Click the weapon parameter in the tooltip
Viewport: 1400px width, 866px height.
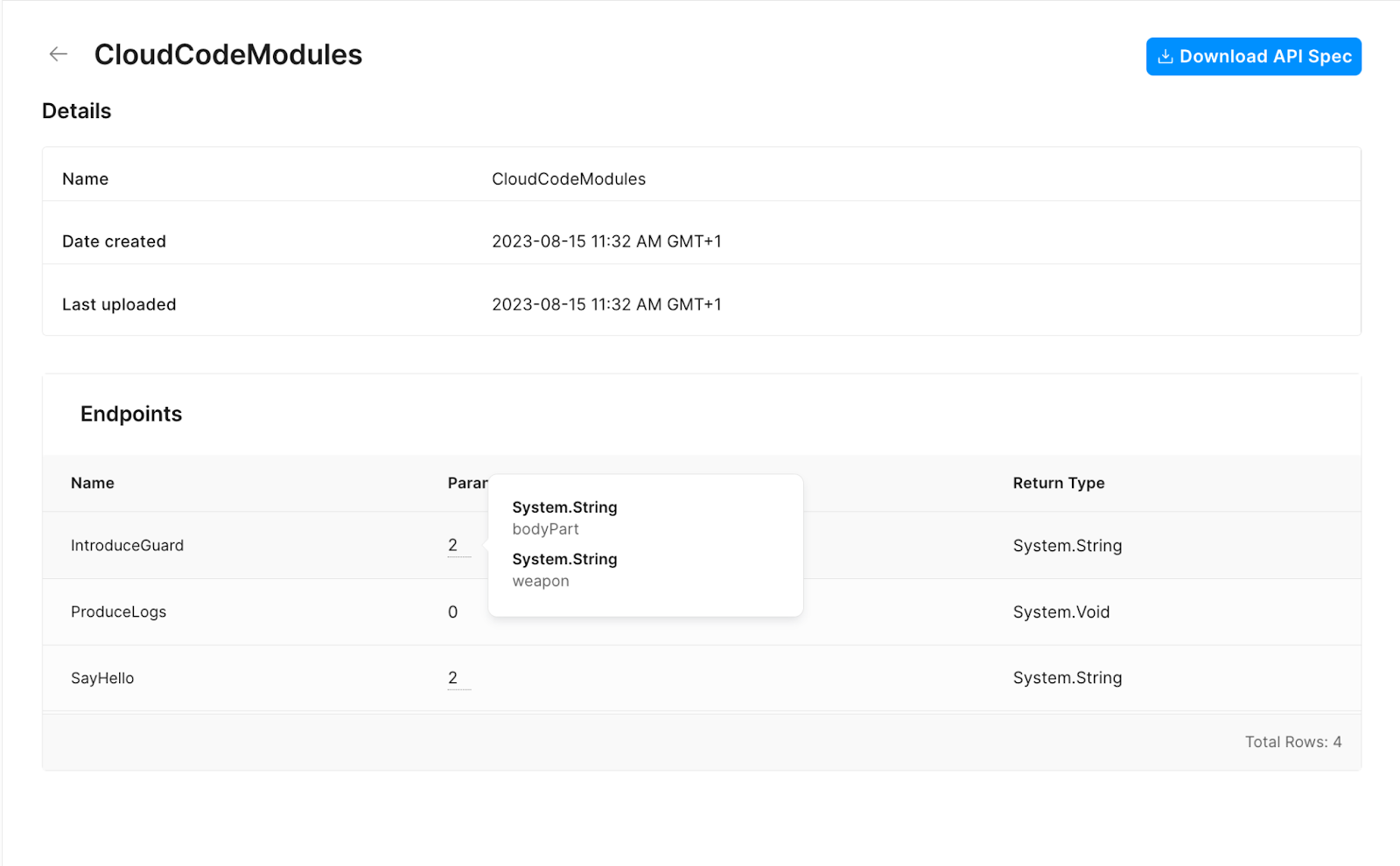pyautogui.click(x=540, y=582)
